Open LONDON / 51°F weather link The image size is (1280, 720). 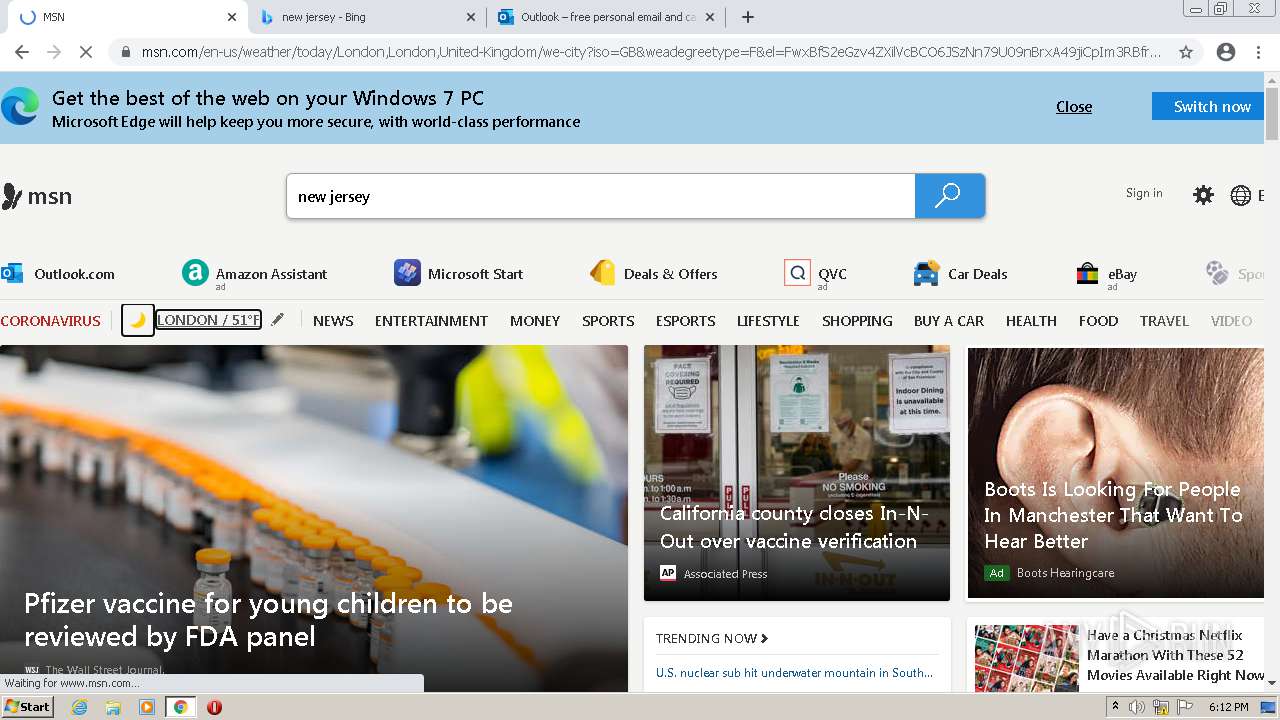click(209, 320)
